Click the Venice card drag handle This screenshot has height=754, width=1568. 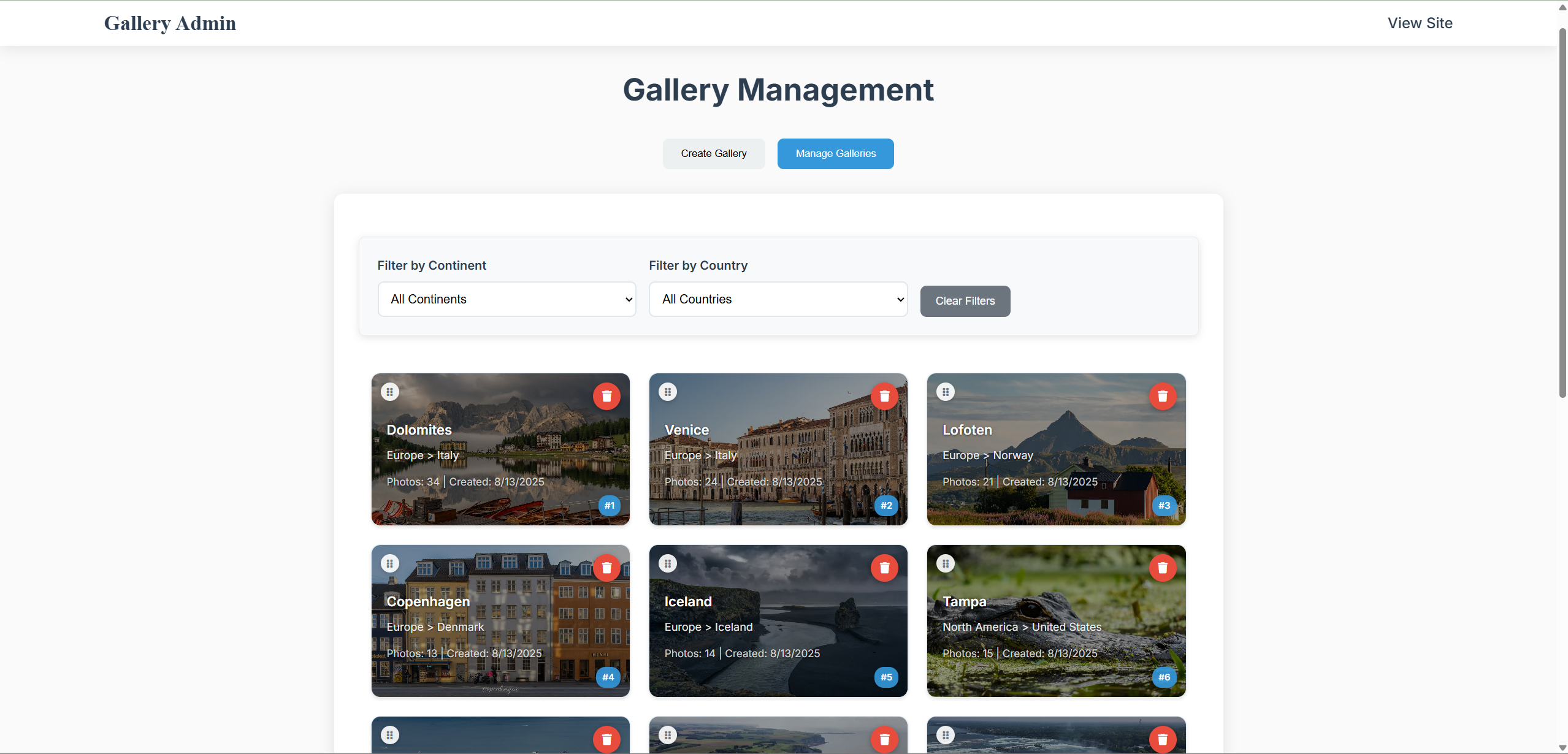(667, 392)
